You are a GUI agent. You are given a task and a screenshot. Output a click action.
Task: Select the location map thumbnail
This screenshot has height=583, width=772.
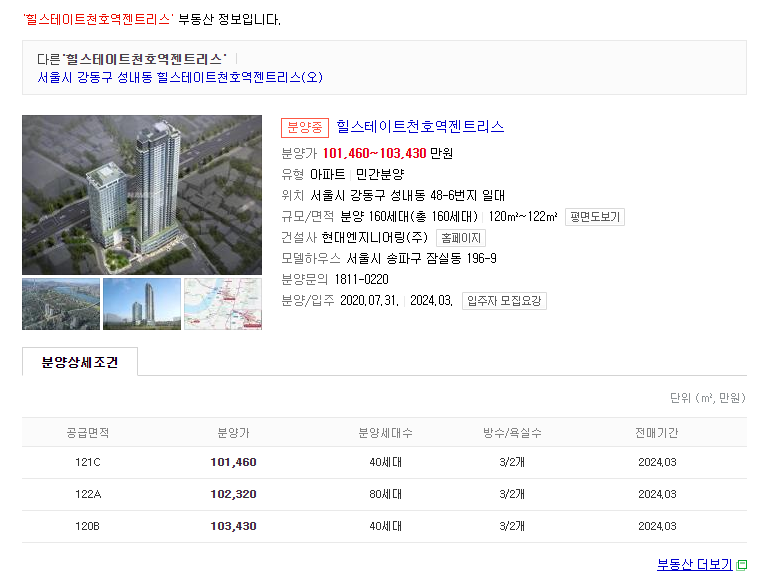click(223, 304)
